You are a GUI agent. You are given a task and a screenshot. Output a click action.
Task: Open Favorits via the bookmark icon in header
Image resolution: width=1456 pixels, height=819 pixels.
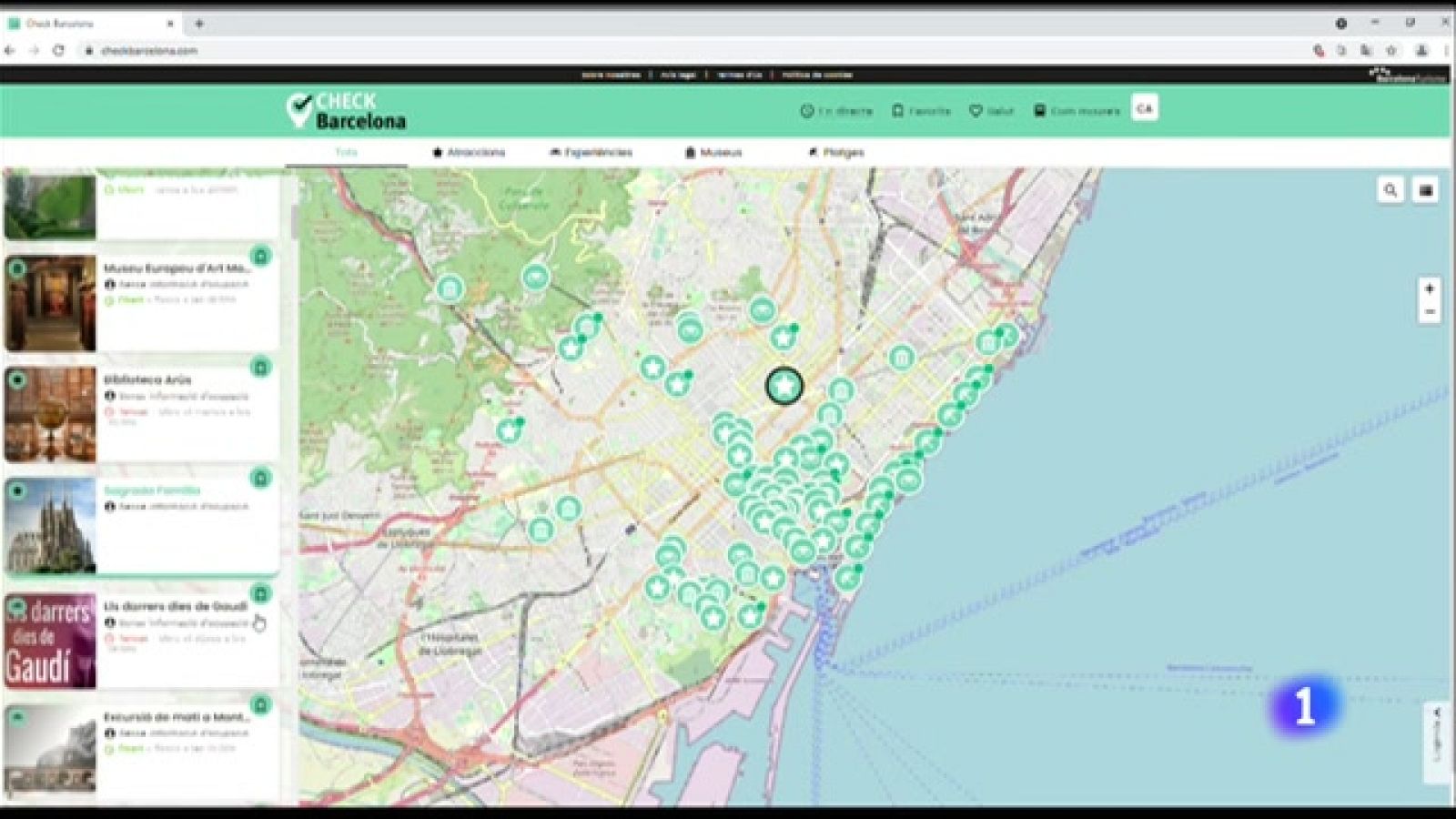click(897, 110)
